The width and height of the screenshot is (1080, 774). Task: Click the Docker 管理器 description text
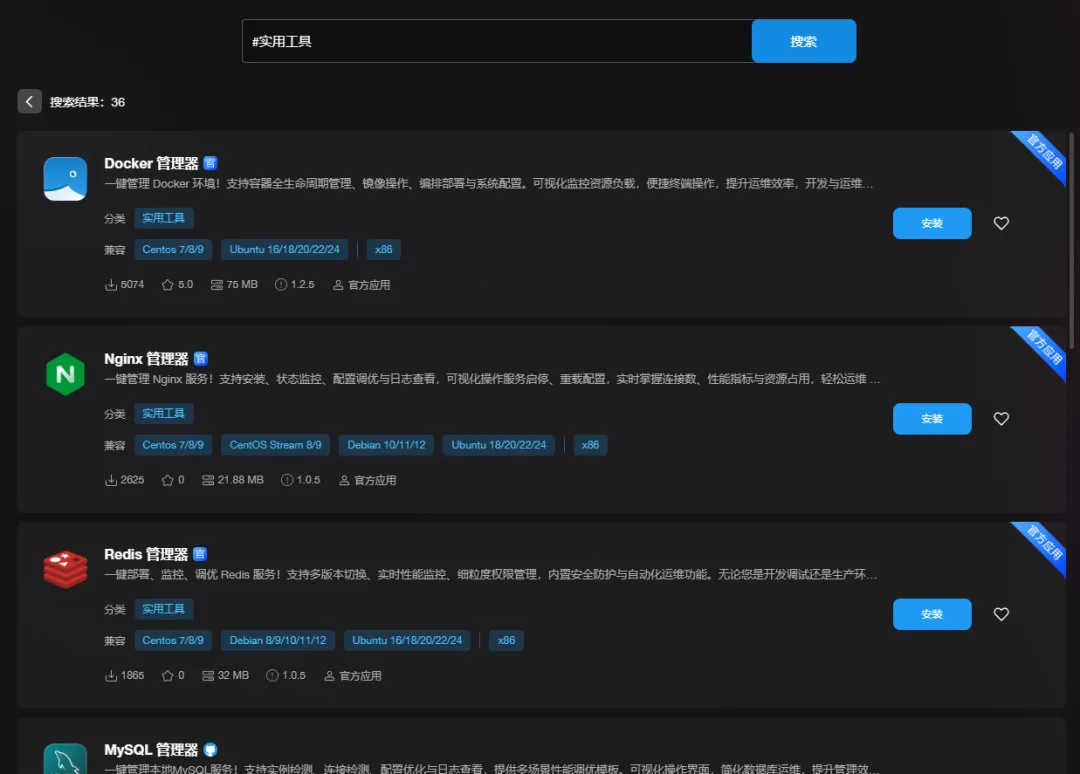click(488, 183)
